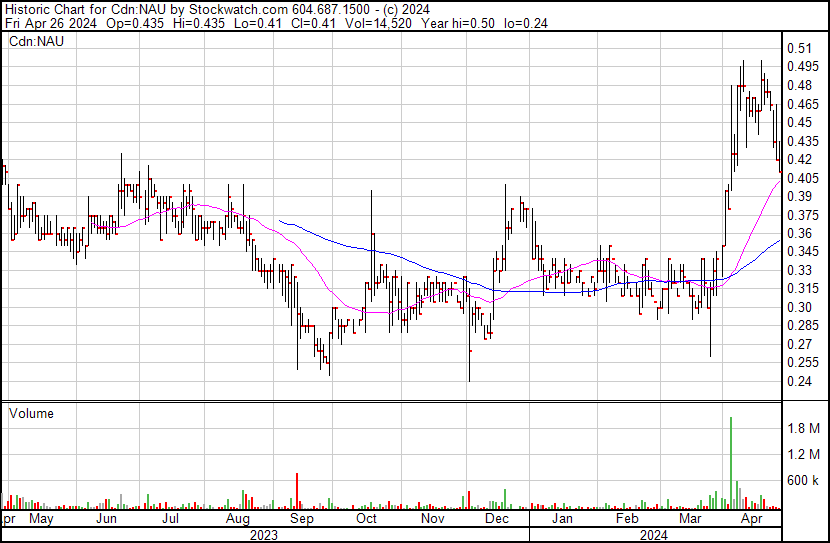
Task: Click the 0.51 price axis label
Action: (798, 48)
